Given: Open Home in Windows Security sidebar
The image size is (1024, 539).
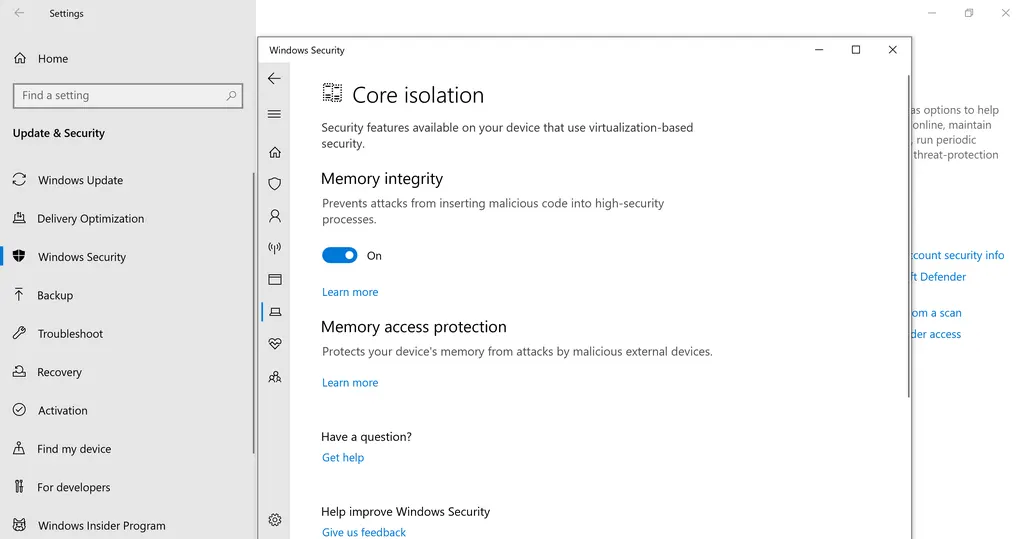Looking at the screenshot, I should tap(275, 152).
